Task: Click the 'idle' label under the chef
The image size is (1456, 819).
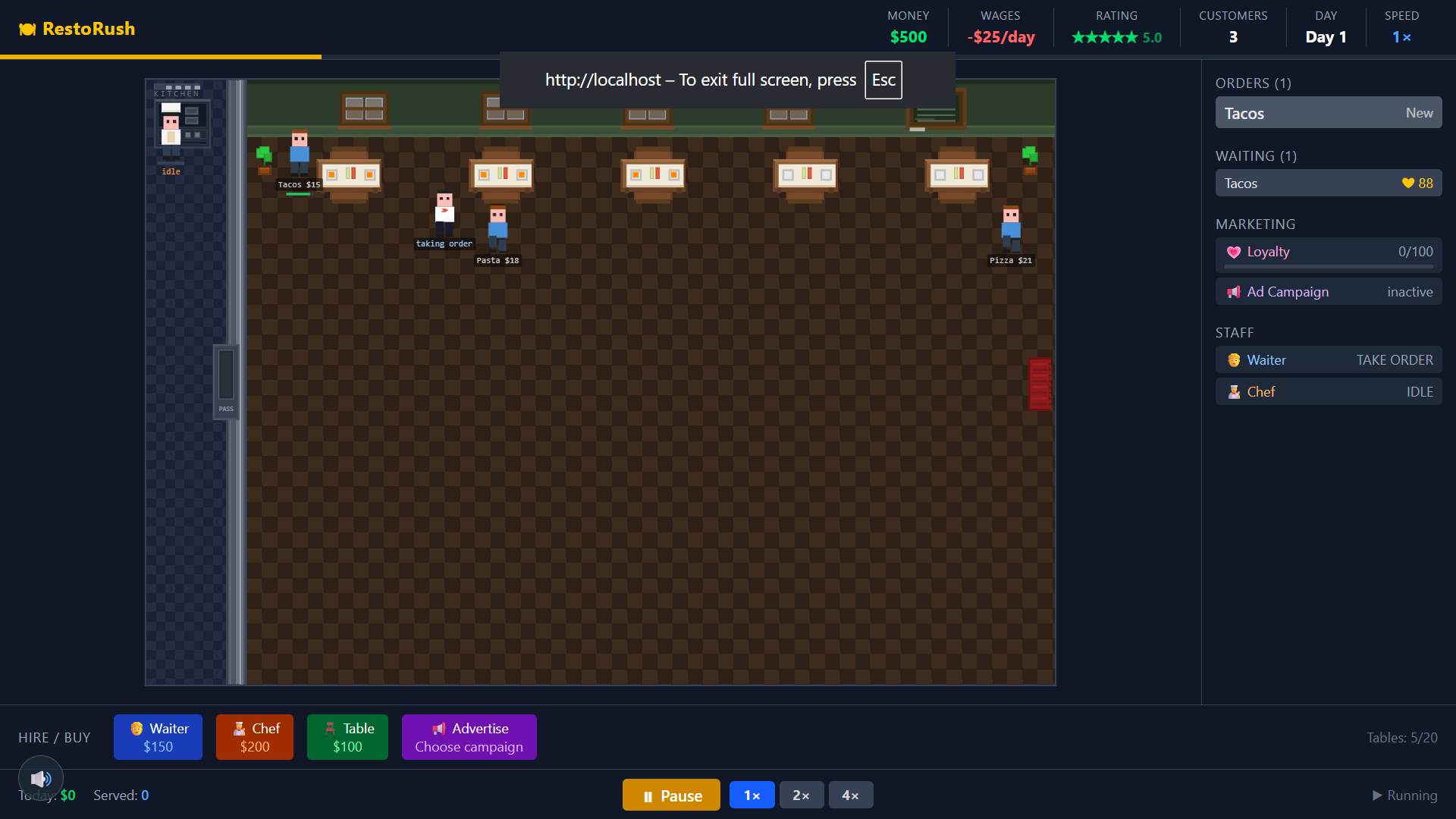Action: point(171,171)
